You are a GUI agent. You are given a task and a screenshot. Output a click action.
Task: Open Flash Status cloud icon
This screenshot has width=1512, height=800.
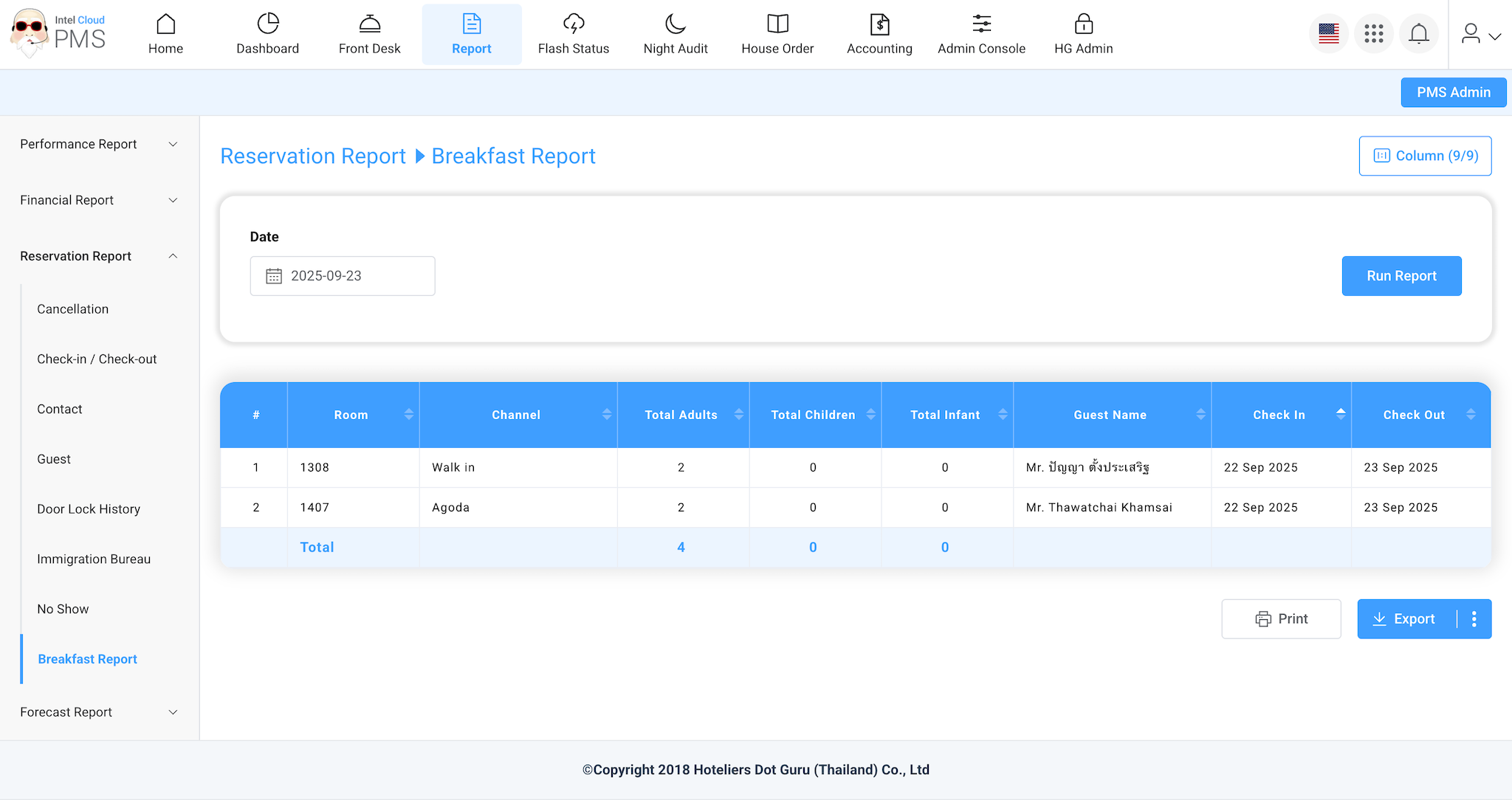pyautogui.click(x=573, y=24)
